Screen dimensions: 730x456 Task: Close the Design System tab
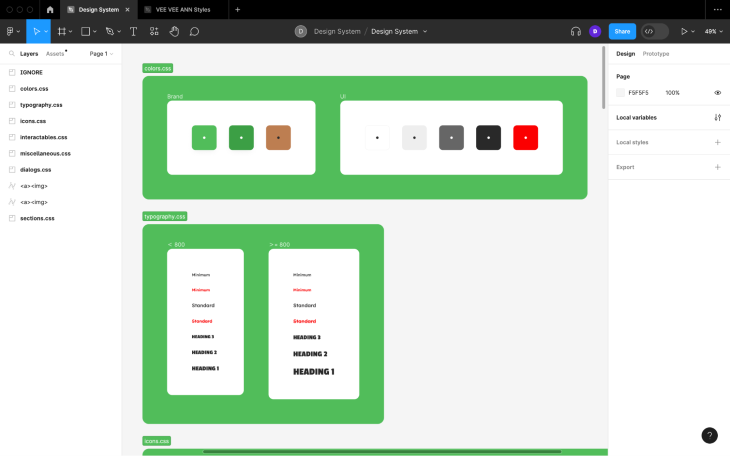point(127,9)
